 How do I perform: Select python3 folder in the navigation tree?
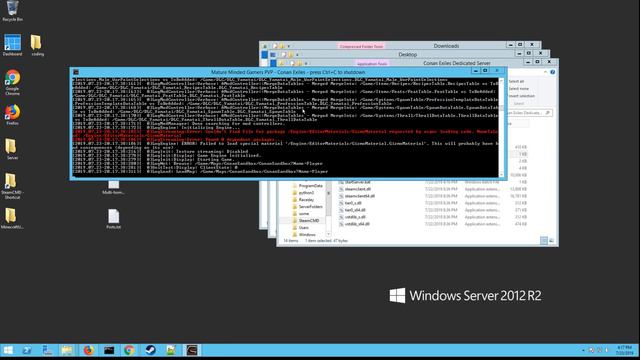pyautogui.click(x=303, y=193)
